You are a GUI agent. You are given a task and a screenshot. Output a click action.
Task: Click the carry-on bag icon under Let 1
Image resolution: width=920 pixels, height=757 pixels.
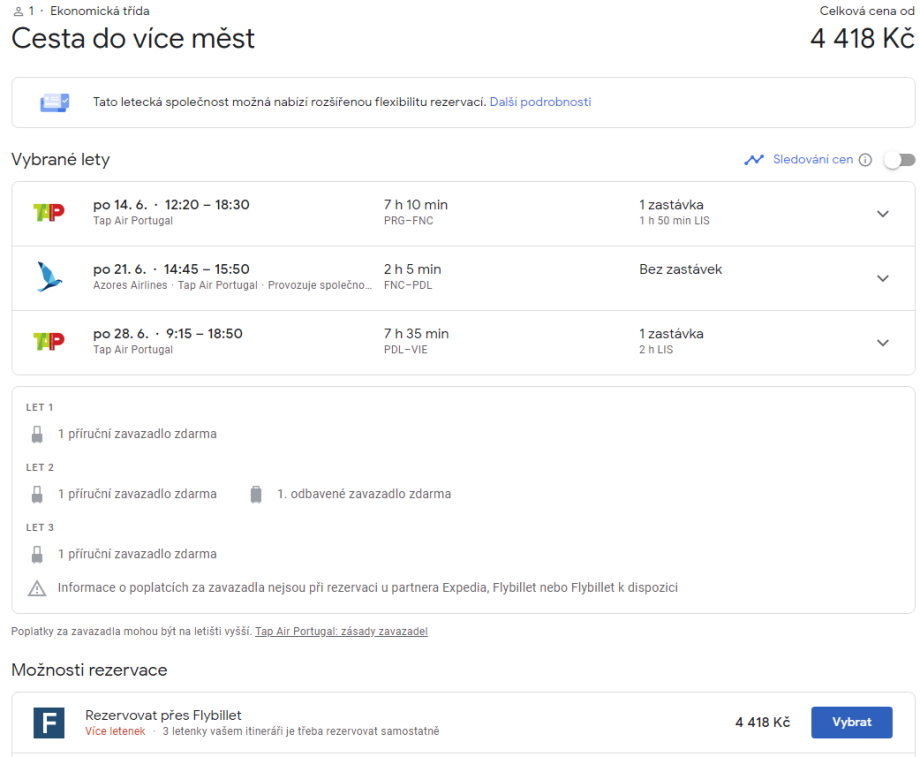point(37,434)
